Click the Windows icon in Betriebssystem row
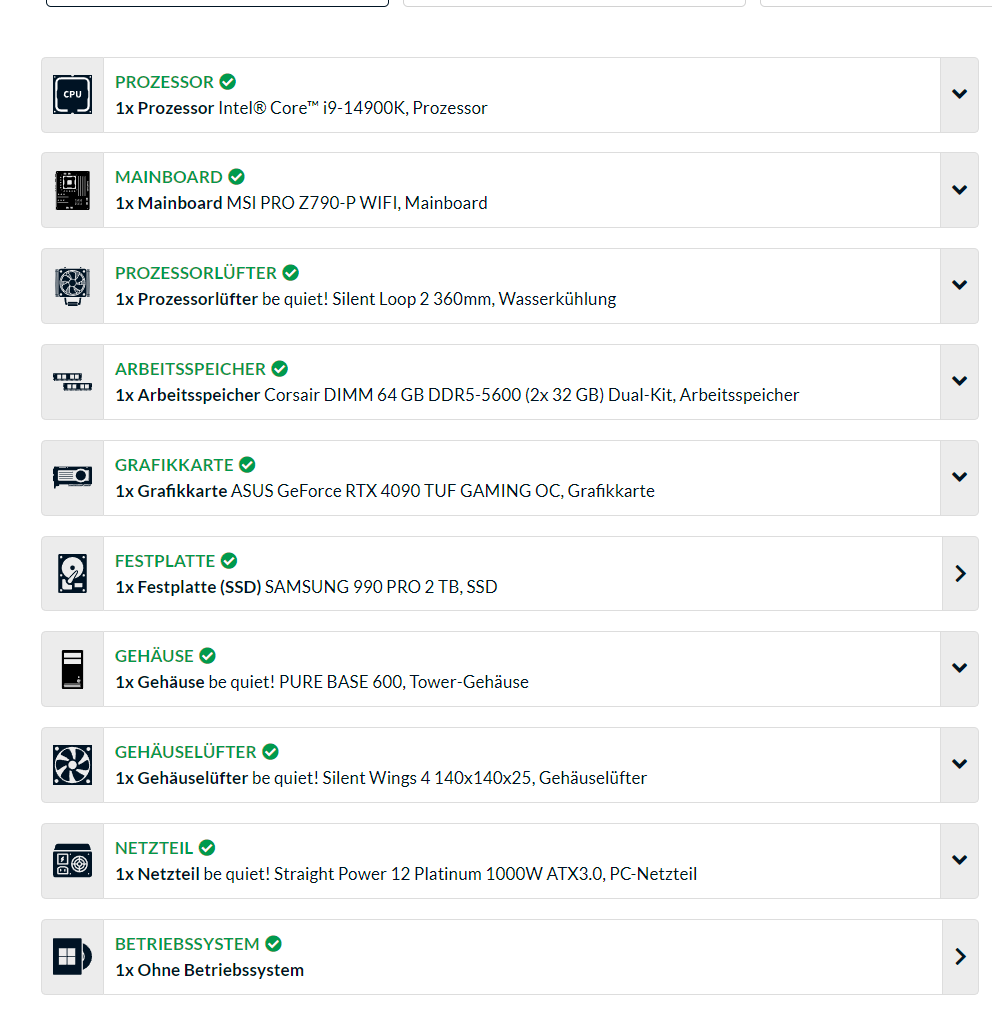The width and height of the screenshot is (992, 1016). click(73, 956)
